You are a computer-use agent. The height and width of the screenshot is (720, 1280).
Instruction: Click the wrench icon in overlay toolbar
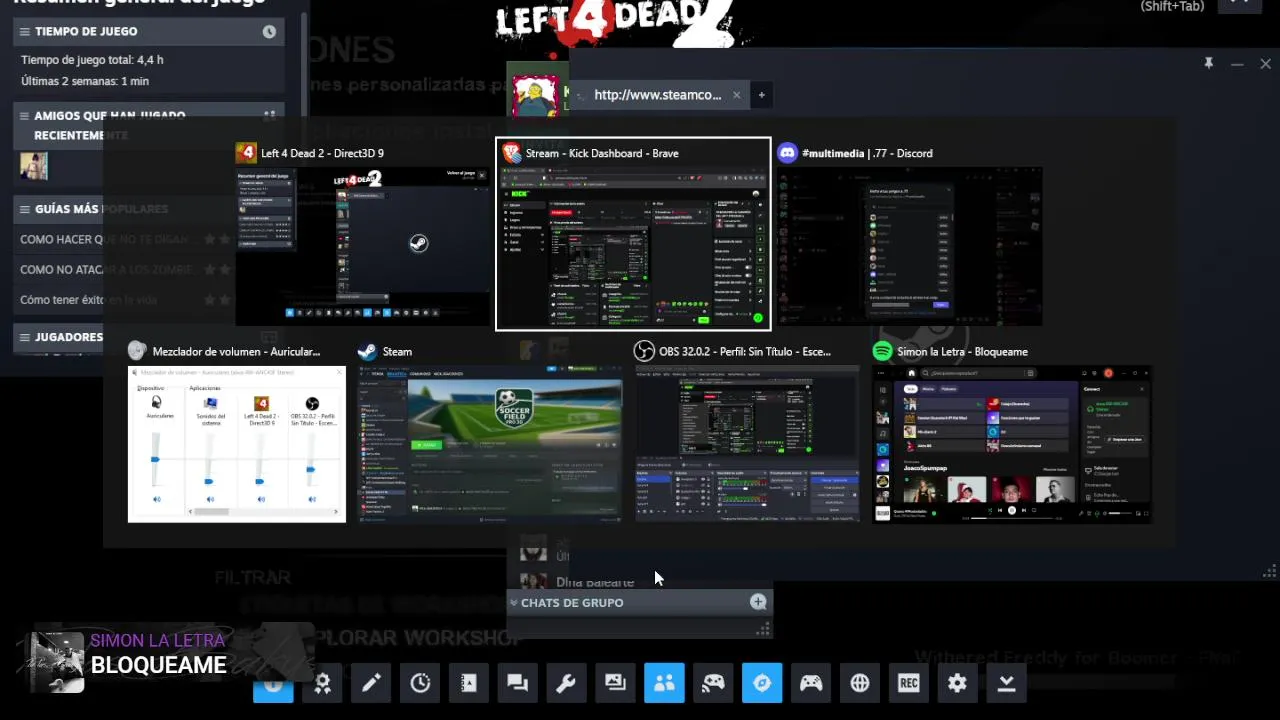tap(566, 683)
